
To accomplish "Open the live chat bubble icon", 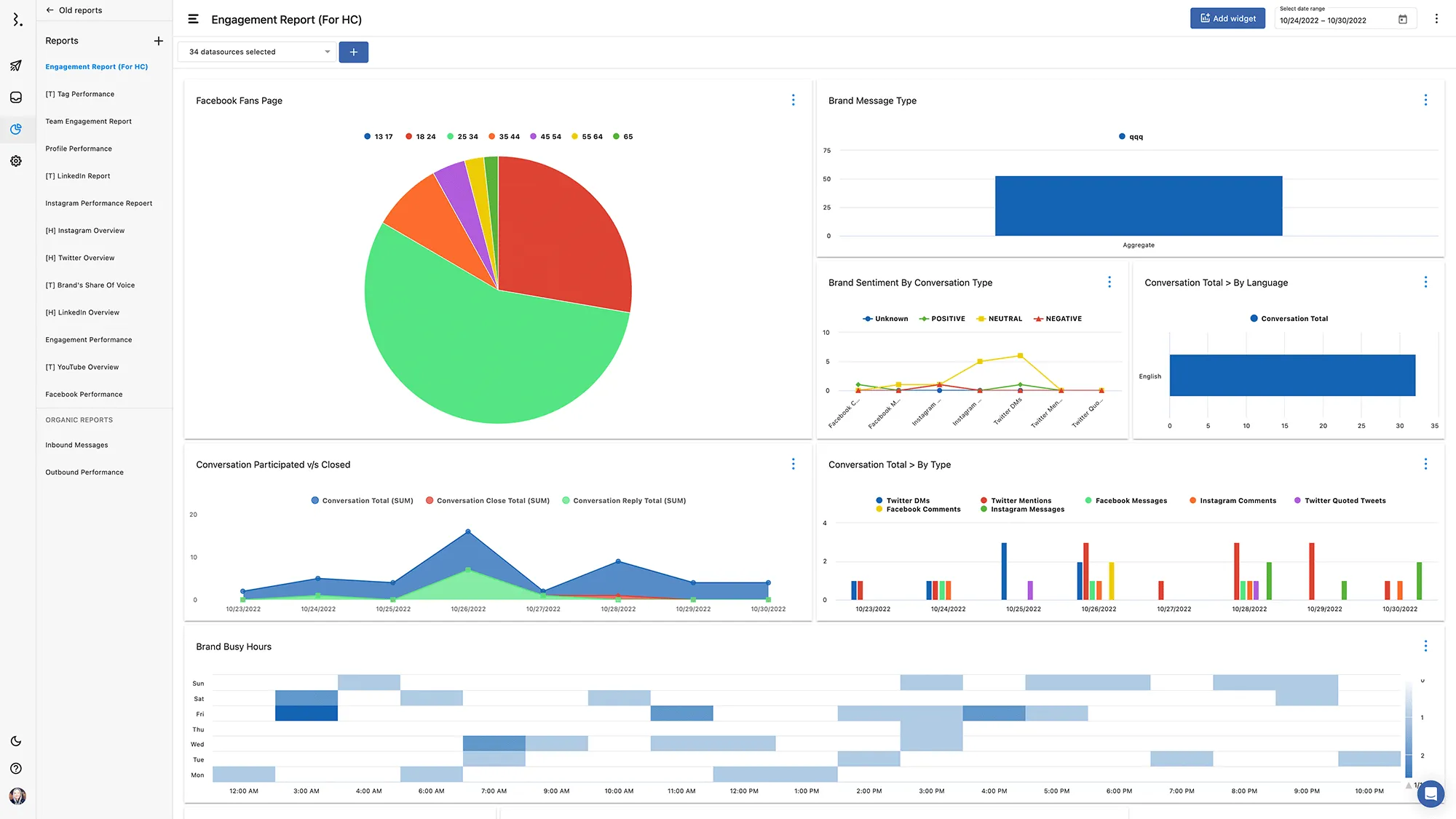I will 1430,794.
